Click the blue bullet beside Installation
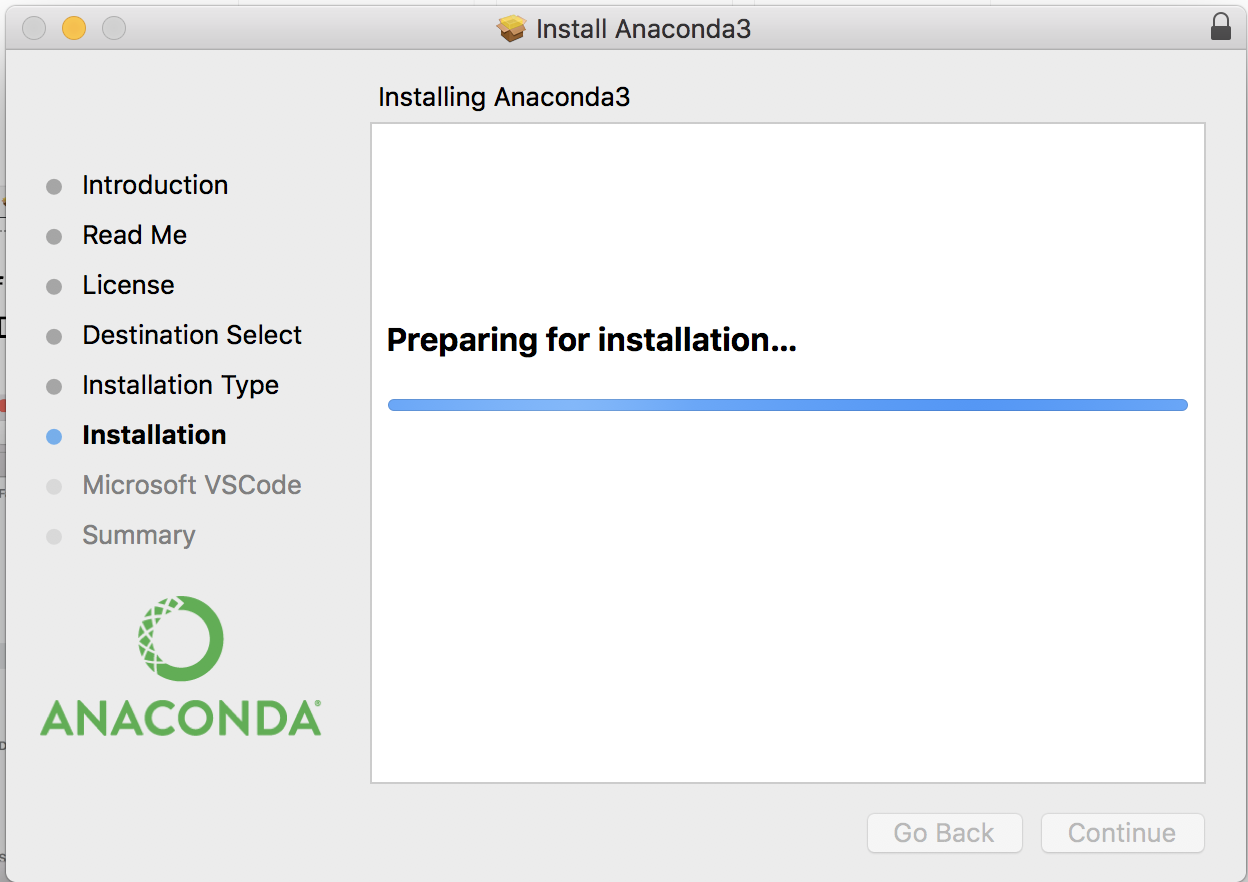Image resolution: width=1248 pixels, height=882 pixels. point(54,436)
